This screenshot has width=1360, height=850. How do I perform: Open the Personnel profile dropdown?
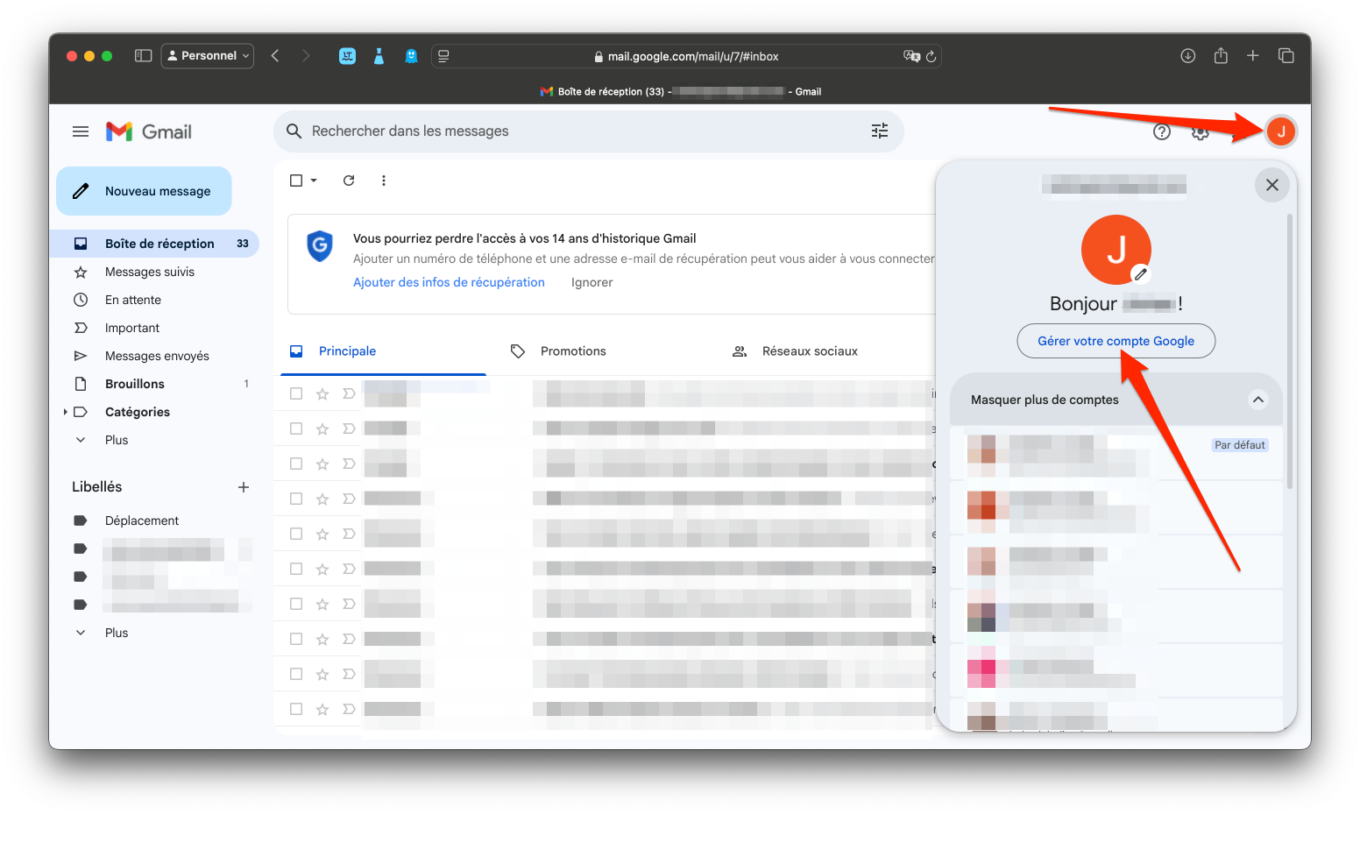pos(207,56)
